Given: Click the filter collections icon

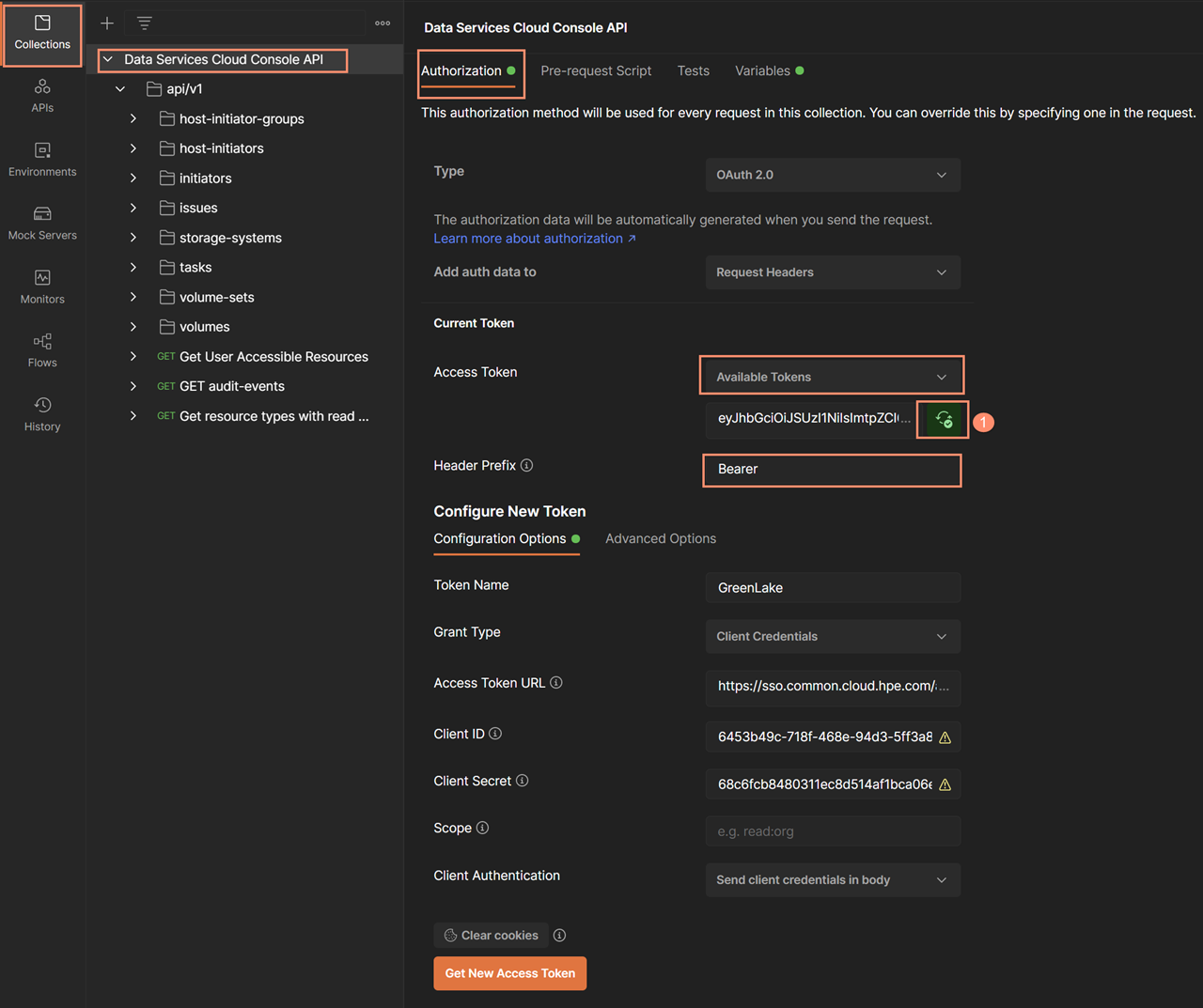Looking at the screenshot, I should 144,23.
